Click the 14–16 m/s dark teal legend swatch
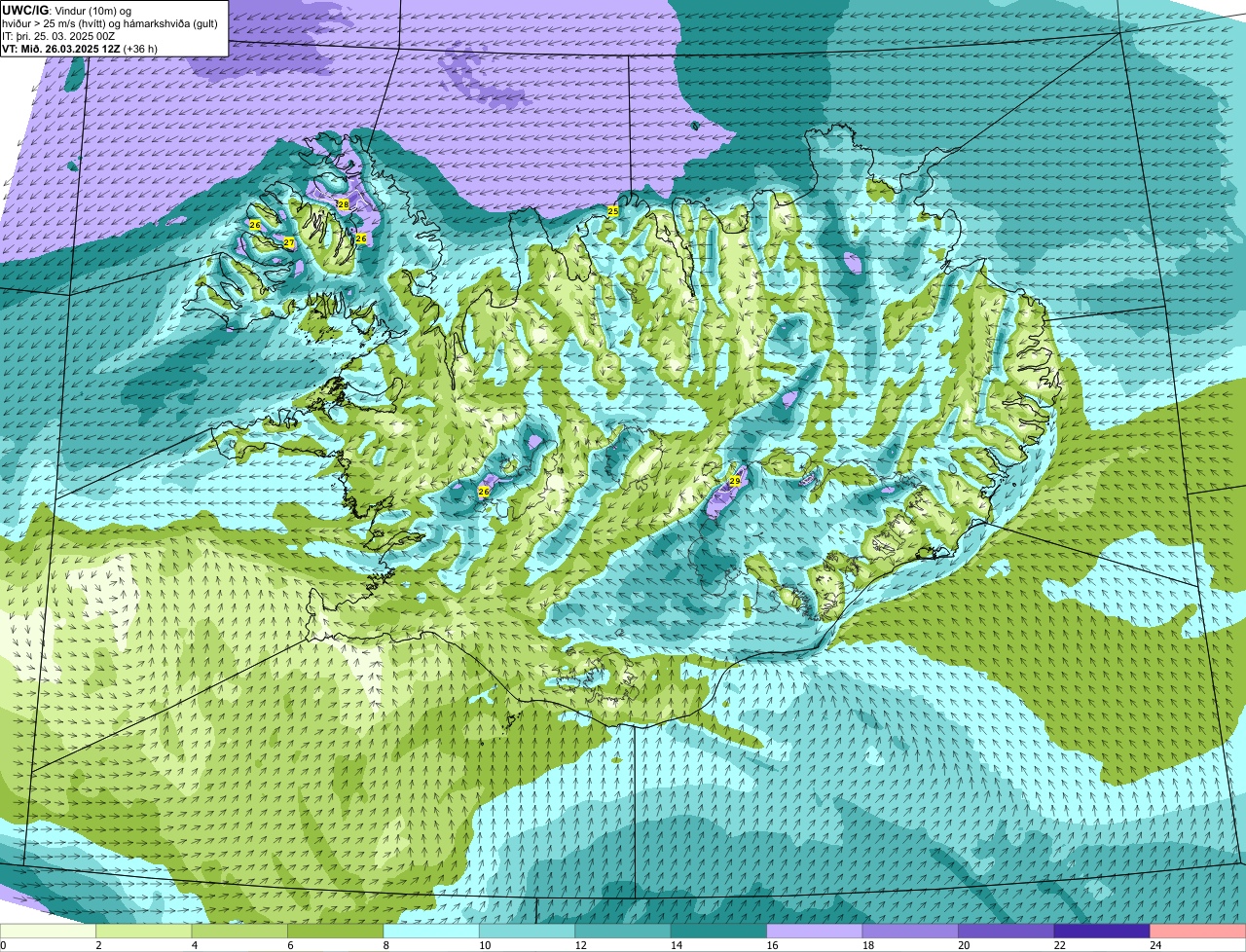The height and width of the screenshot is (952, 1246). [719, 931]
